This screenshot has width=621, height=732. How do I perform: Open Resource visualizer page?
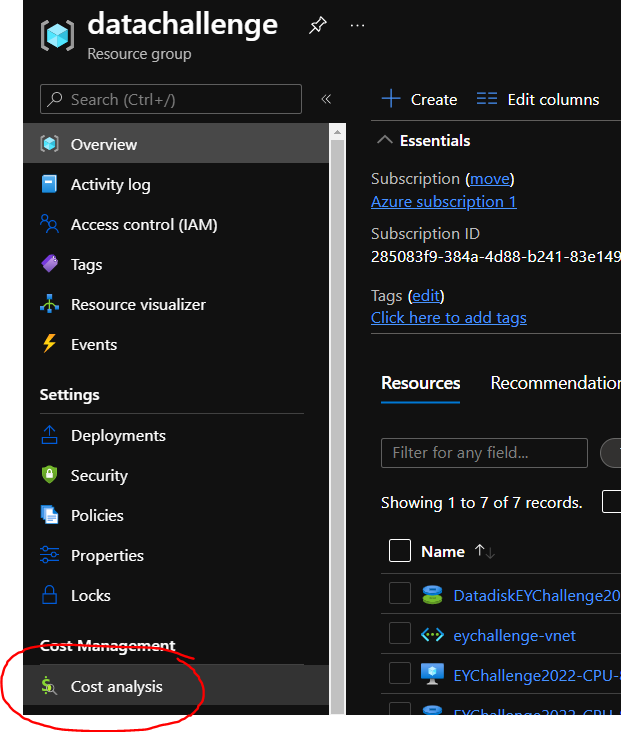point(176,304)
